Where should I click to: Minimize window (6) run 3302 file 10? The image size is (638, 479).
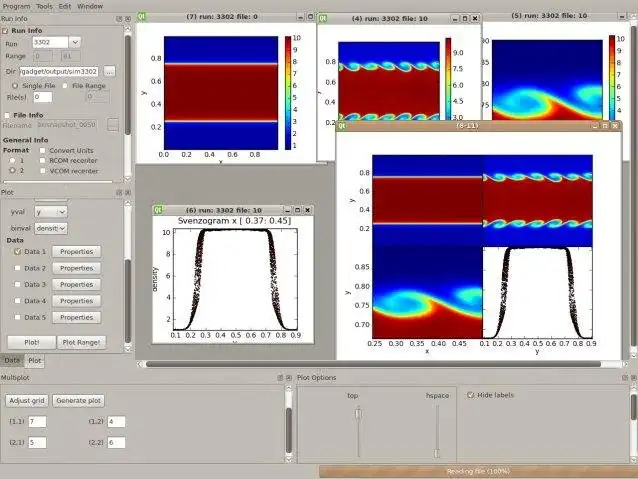pyautogui.click(x=288, y=210)
